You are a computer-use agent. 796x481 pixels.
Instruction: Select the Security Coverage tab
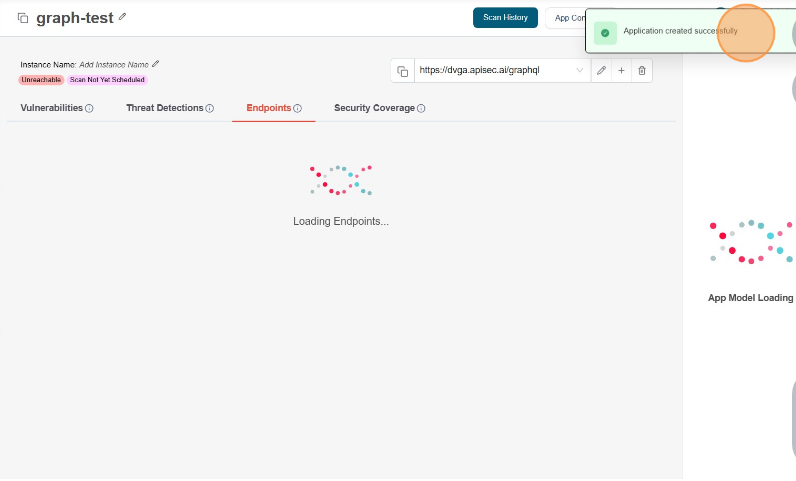374,108
